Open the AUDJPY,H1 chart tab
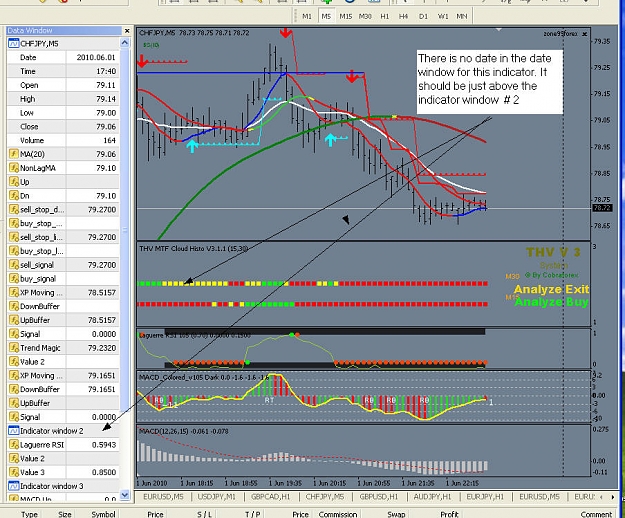 pos(432,496)
